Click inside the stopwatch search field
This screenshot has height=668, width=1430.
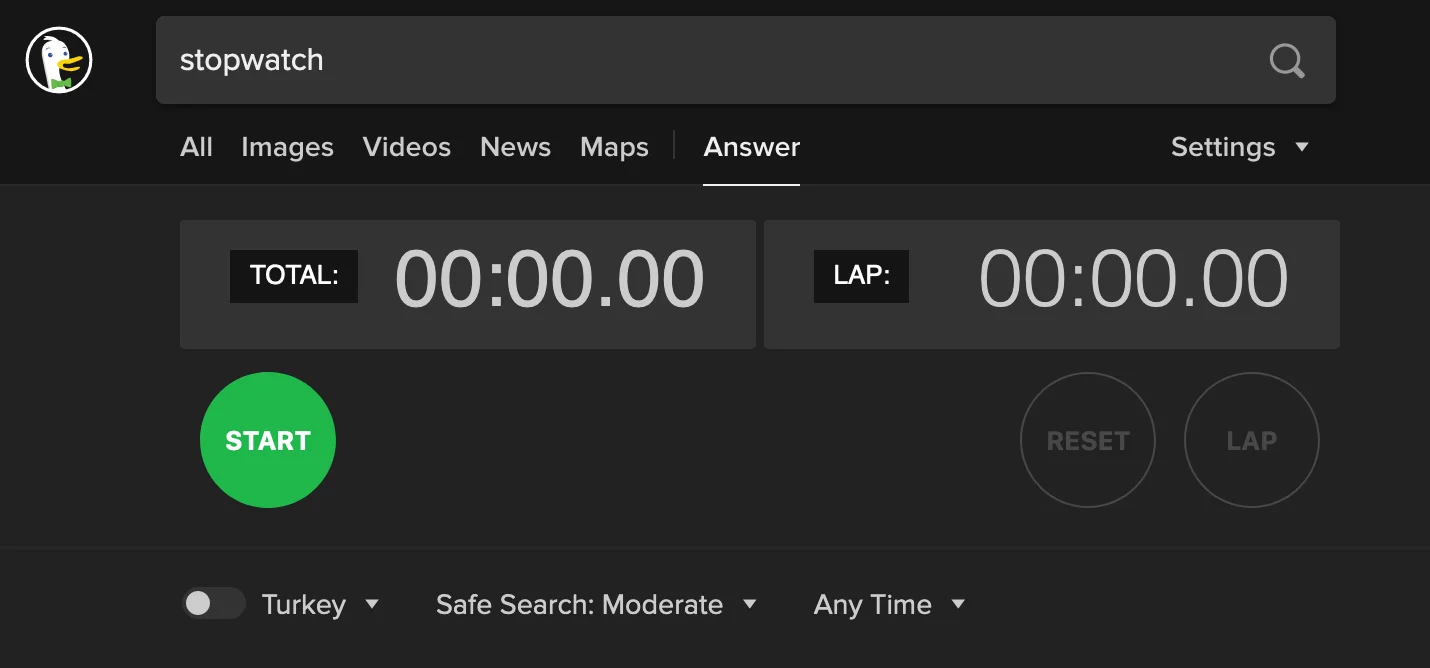click(600, 60)
